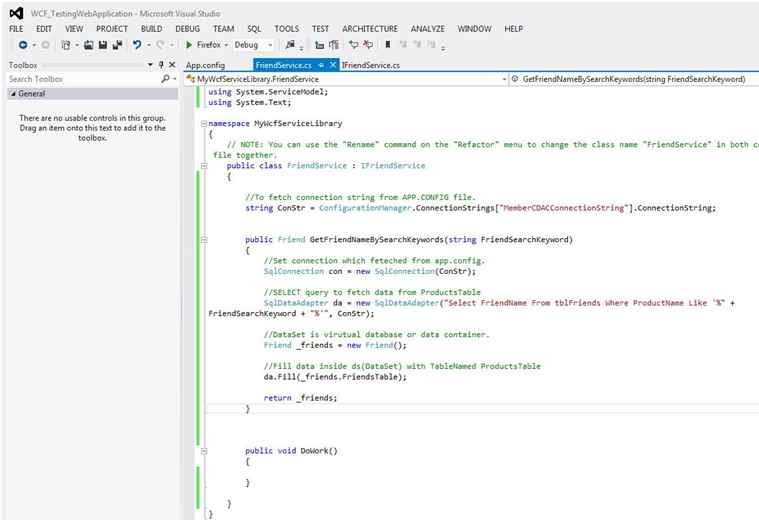The width and height of the screenshot is (759, 522).
Task: Collapse the namespace MyWcfServiceLibrary code block
Action: click(204, 124)
